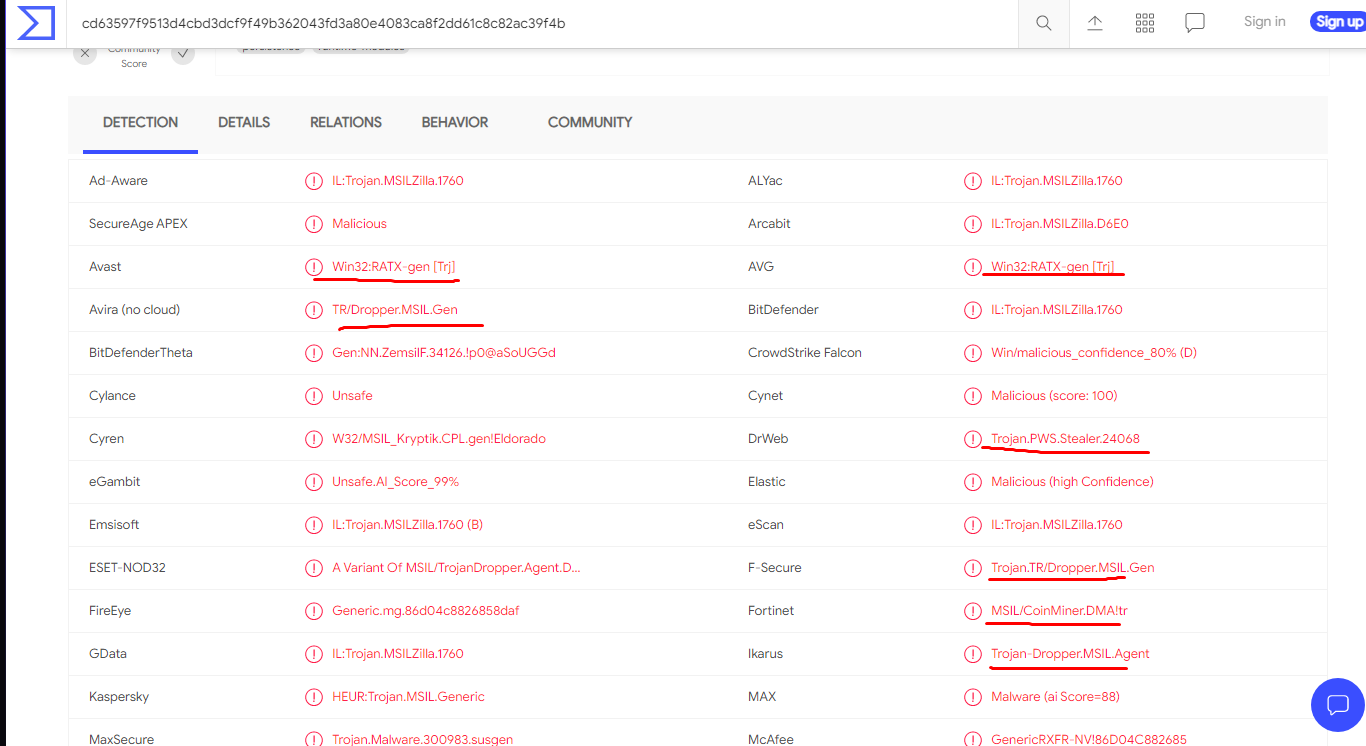
Task: Click the search magnifier icon
Action: tap(1044, 23)
